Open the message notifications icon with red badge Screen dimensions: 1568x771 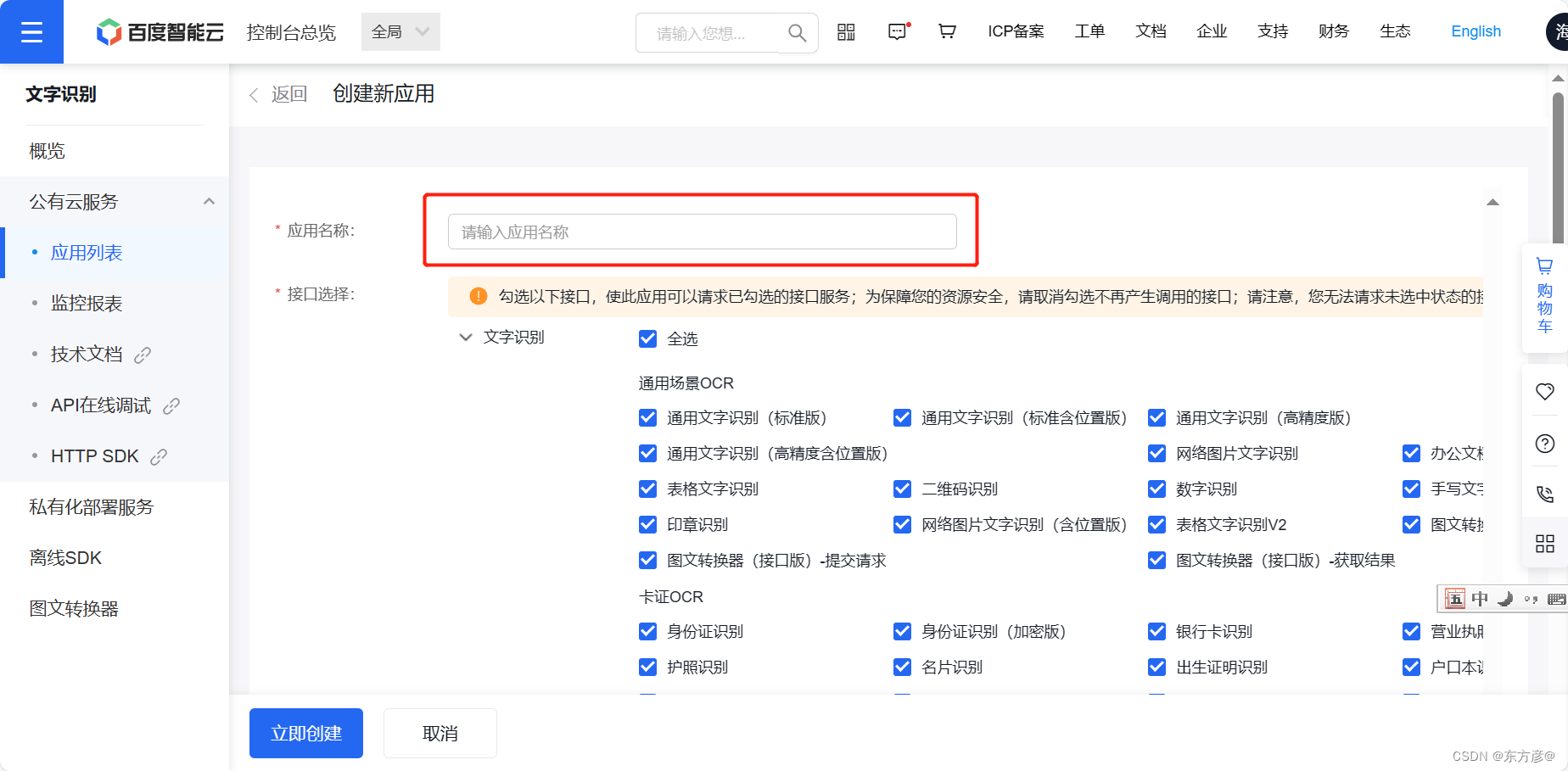897,31
